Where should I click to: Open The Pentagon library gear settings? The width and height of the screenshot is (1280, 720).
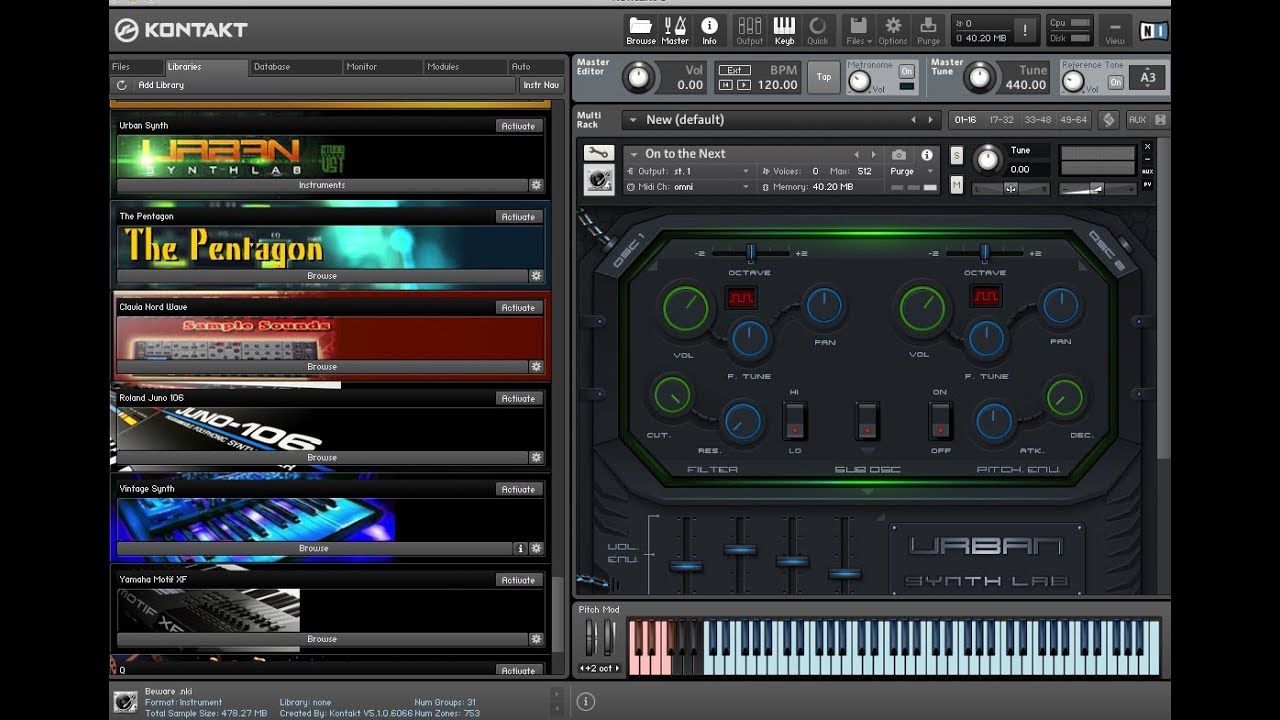point(536,276)
